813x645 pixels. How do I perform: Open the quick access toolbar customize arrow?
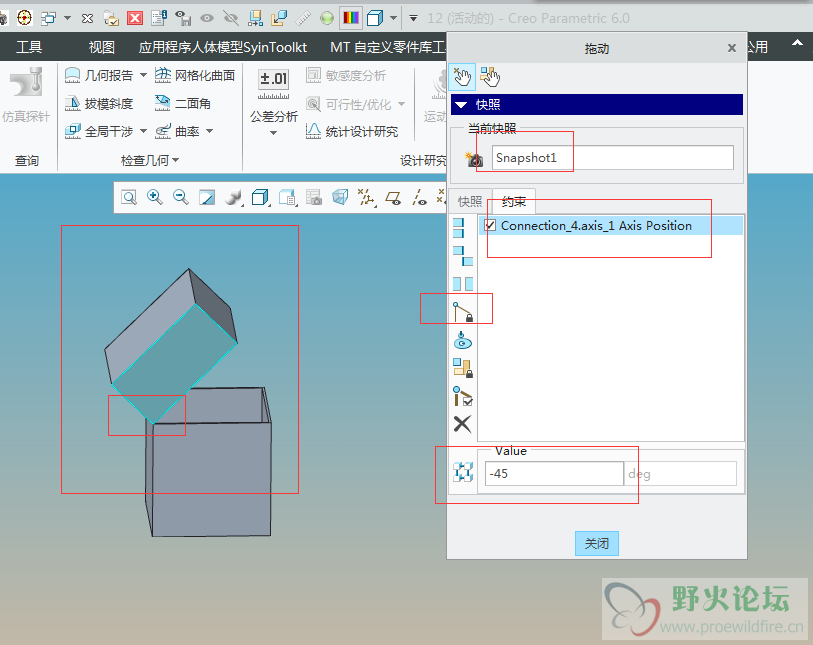(x=413, y=19)
